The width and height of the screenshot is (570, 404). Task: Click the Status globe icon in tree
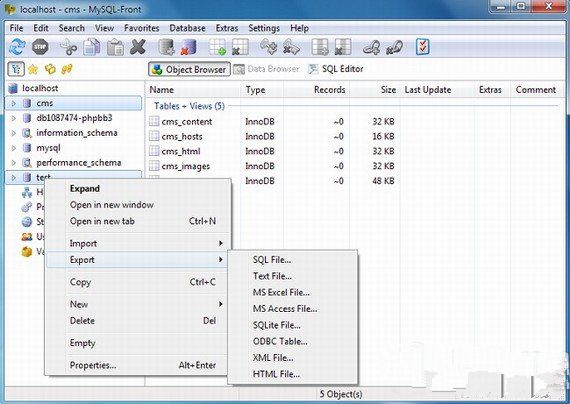[27, 221]
